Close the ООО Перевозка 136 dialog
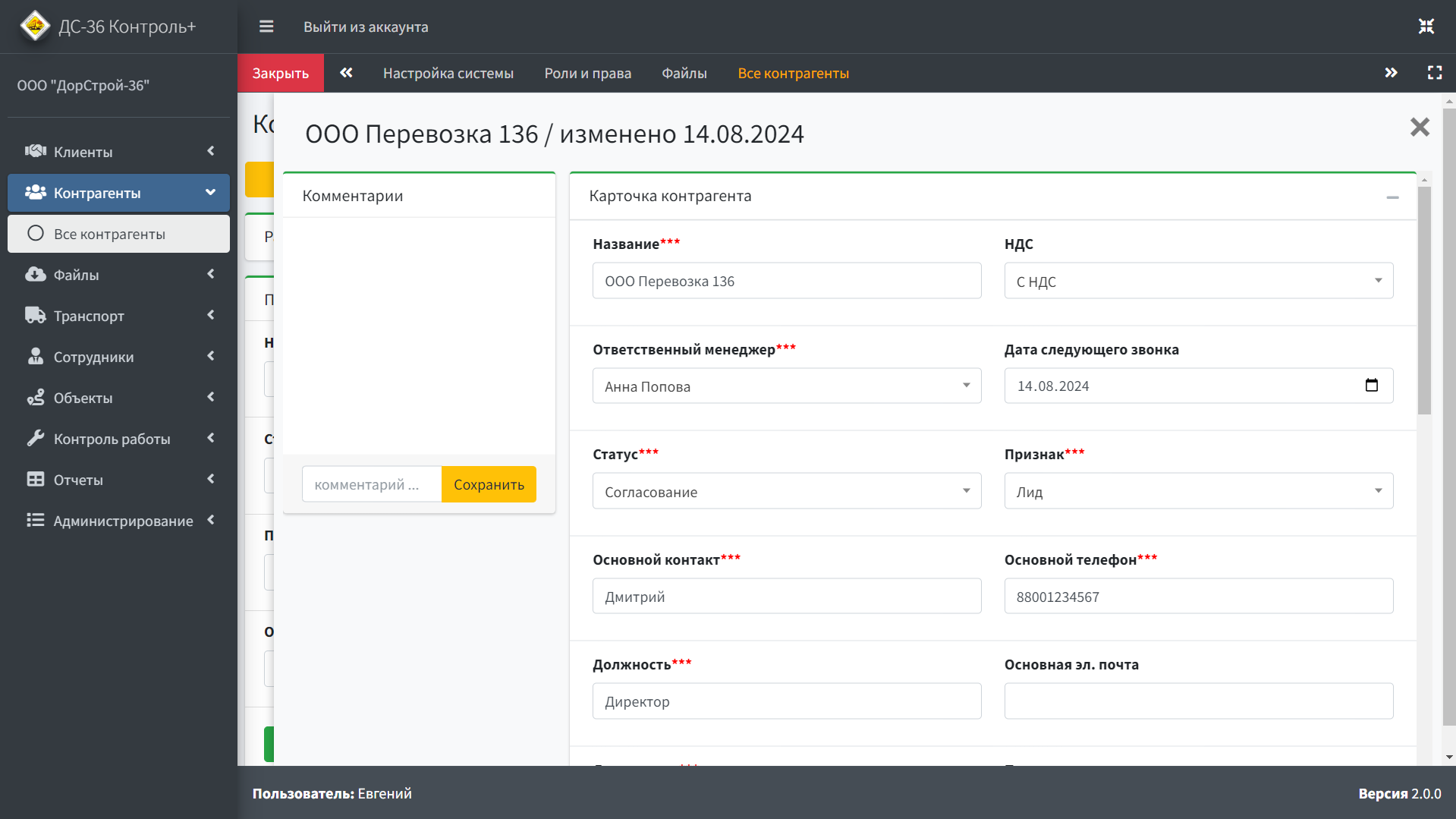This screenshot has height=819, width=1456. pyautogui.click(x=1420, y=127)
